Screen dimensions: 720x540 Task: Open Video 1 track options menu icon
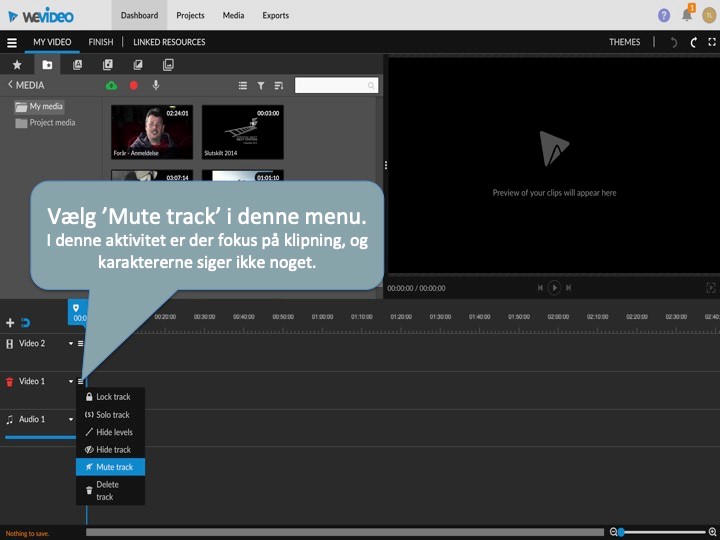tap(80, 382)
